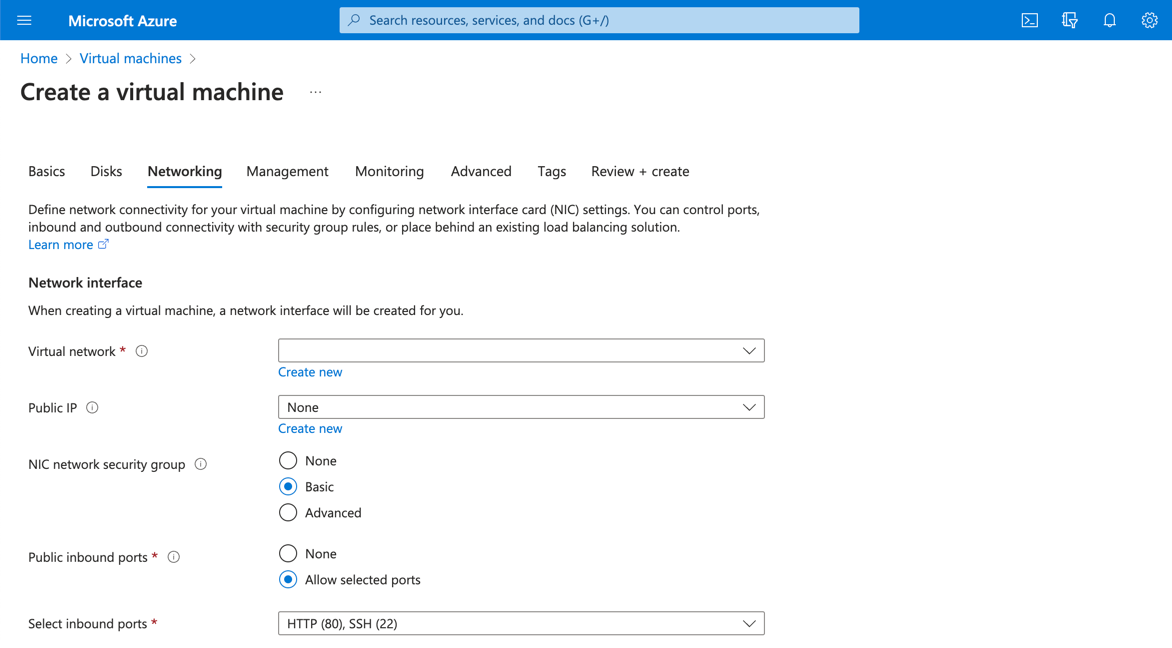
Task: Switch to the Advanced tab
Action: pos(481,171)
